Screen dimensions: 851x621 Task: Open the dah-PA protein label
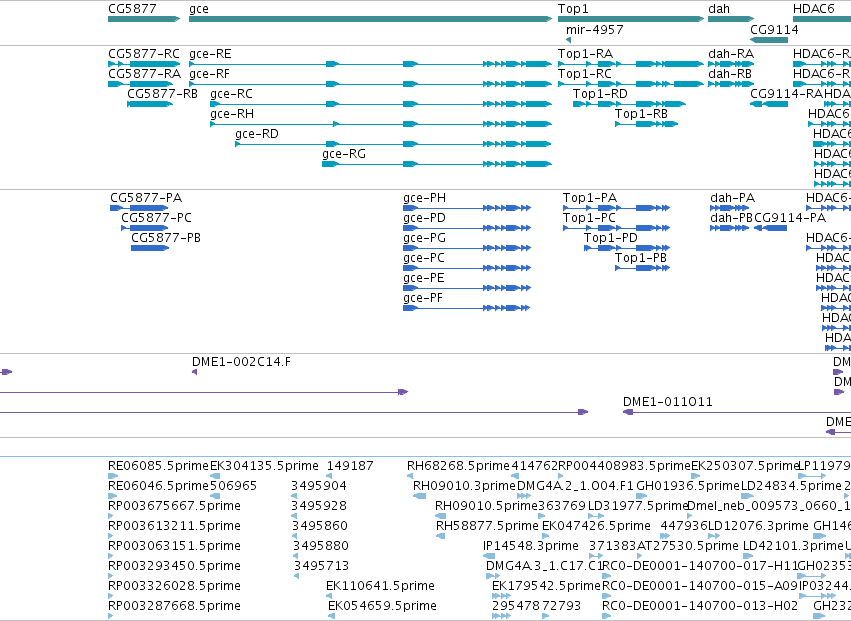(733, 198)
